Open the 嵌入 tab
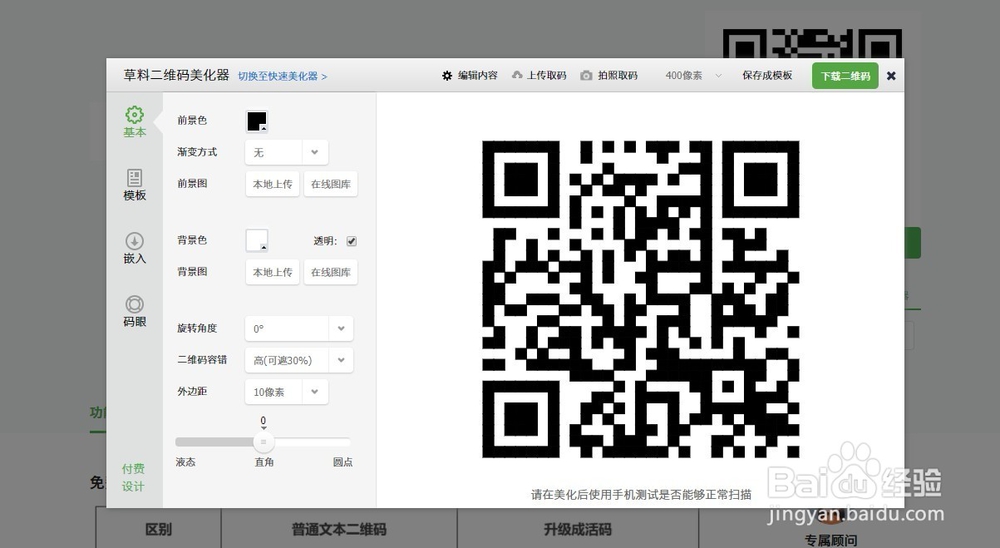The height and width of the screenshot is (548, 1000). pos(135,249)
